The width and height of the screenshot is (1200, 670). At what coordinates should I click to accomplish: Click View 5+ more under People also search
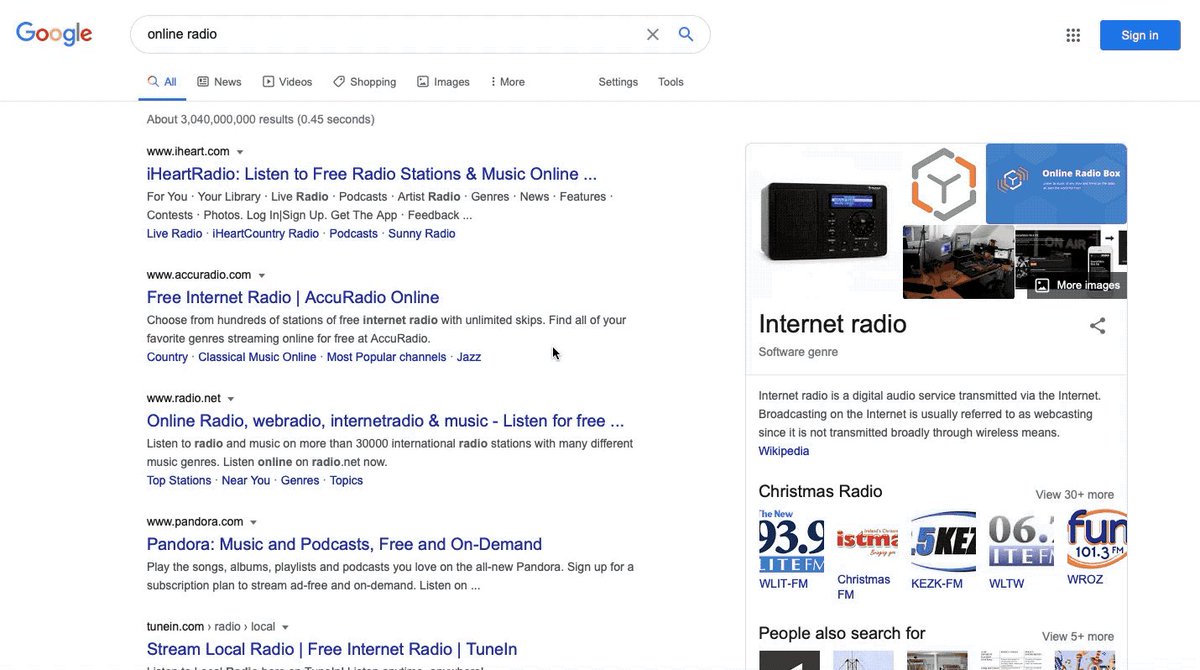click(1078, 637)
